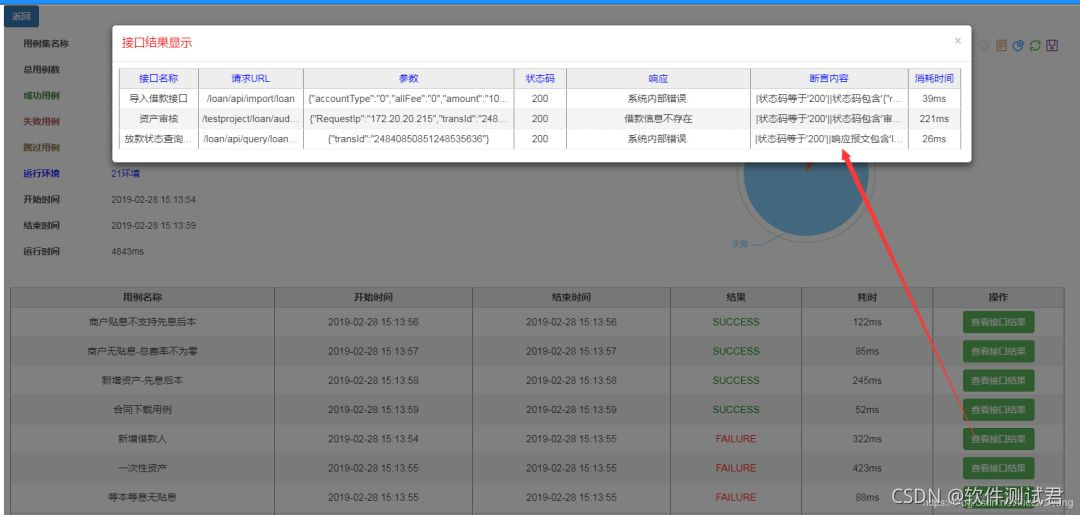Image resolution: width=1080 pixels, height=515 pixels.
Task: Click the purple save disk icon
Action: coord(1052,45)
